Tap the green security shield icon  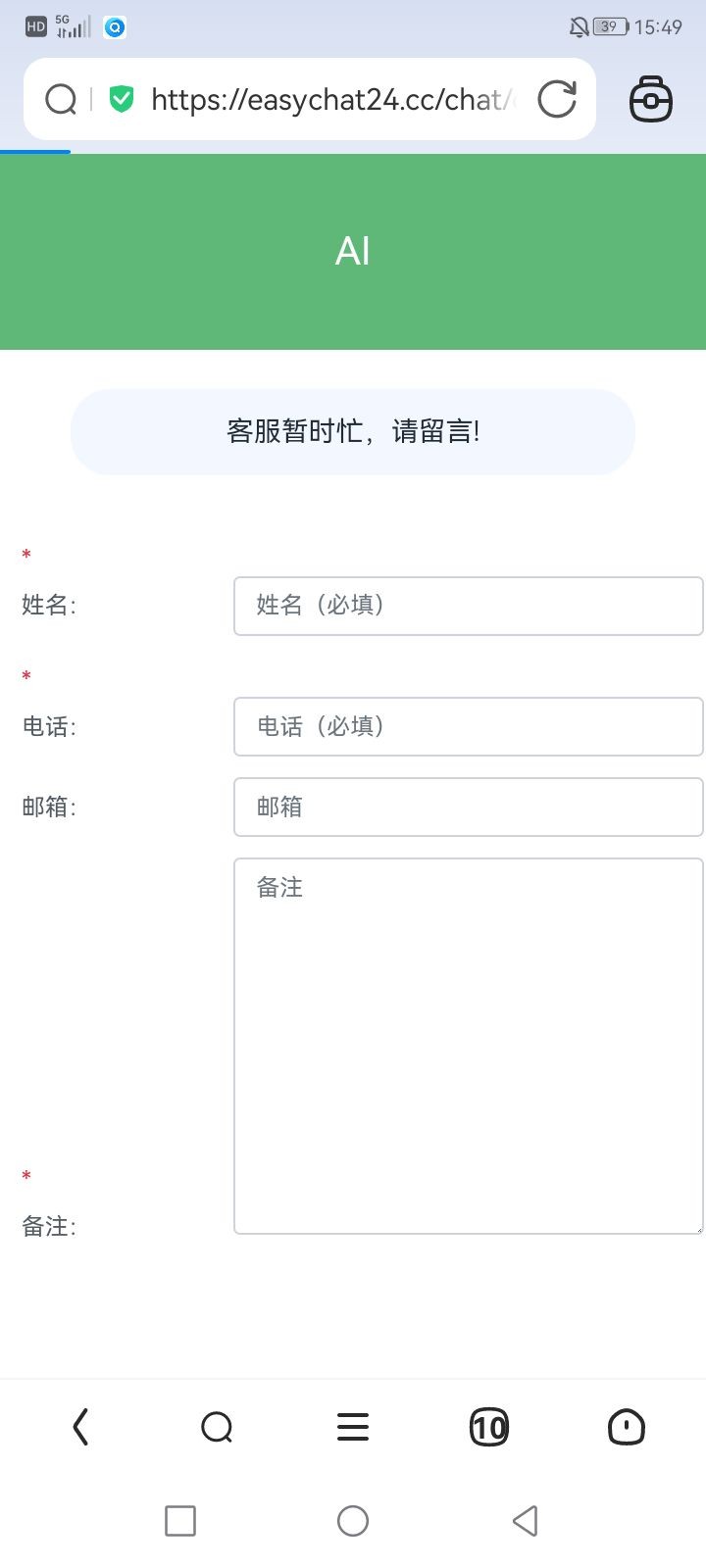tap(122, 99)
